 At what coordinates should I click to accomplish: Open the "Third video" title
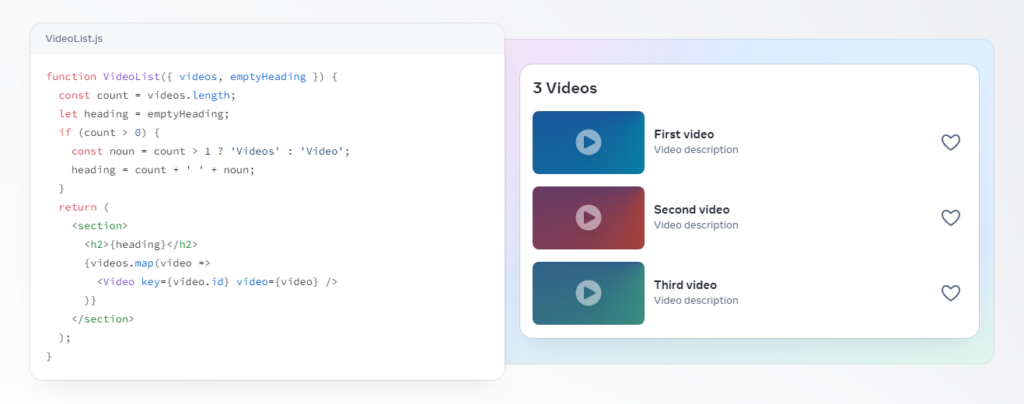pos(685,285)
